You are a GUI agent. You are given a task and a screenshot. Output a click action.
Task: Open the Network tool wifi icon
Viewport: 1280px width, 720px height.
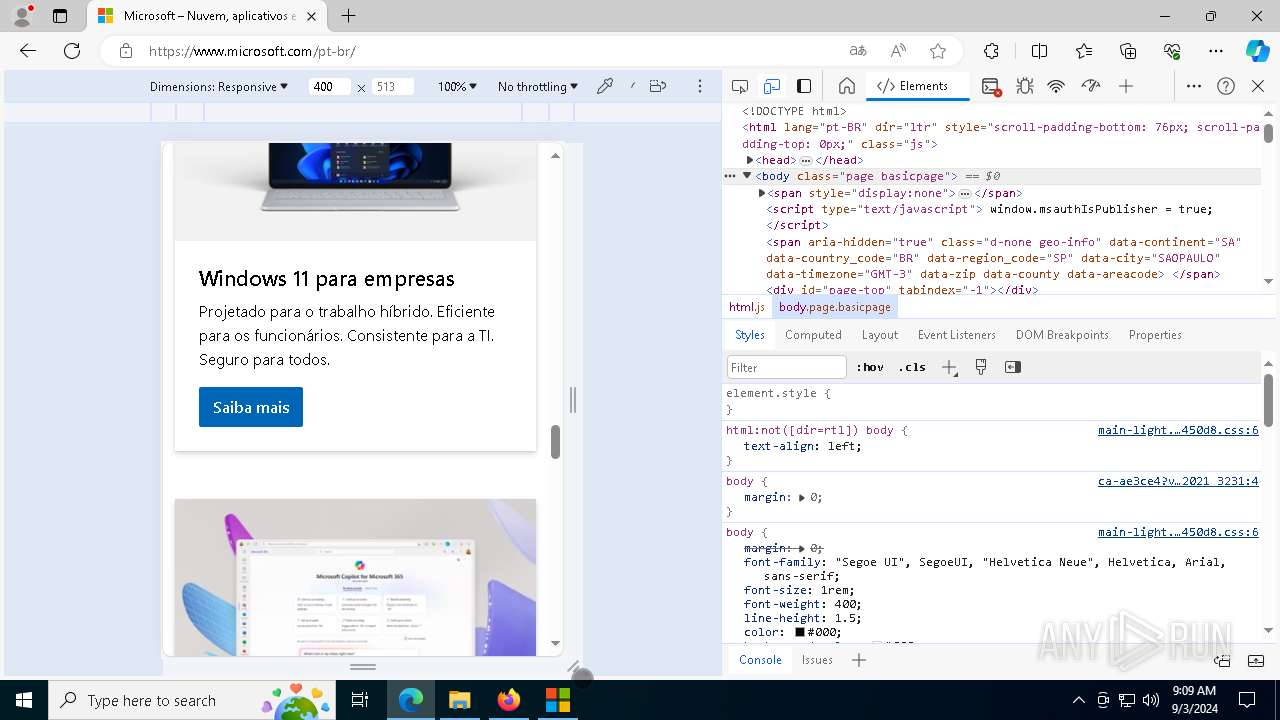(1056, 86)
